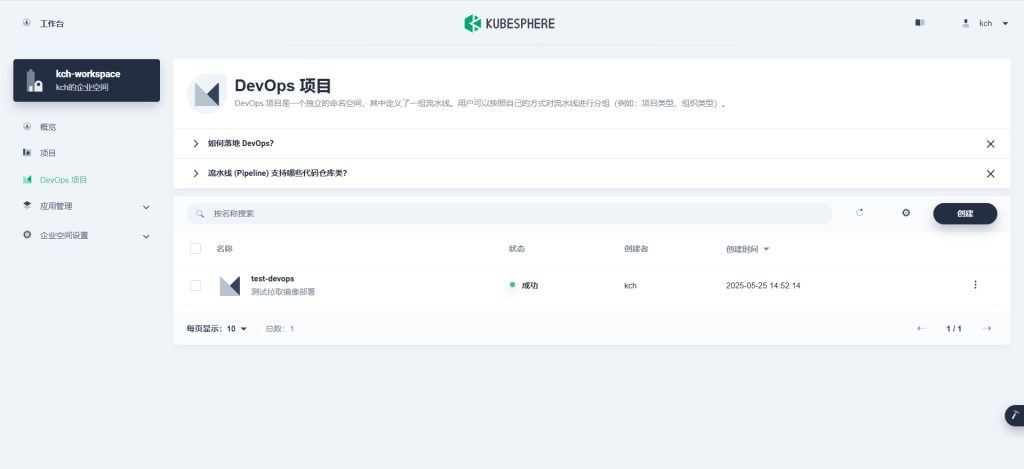Sort by the 创建时间 column arrow
This screenshot has width=1024, height=469.
click(766, 250)
